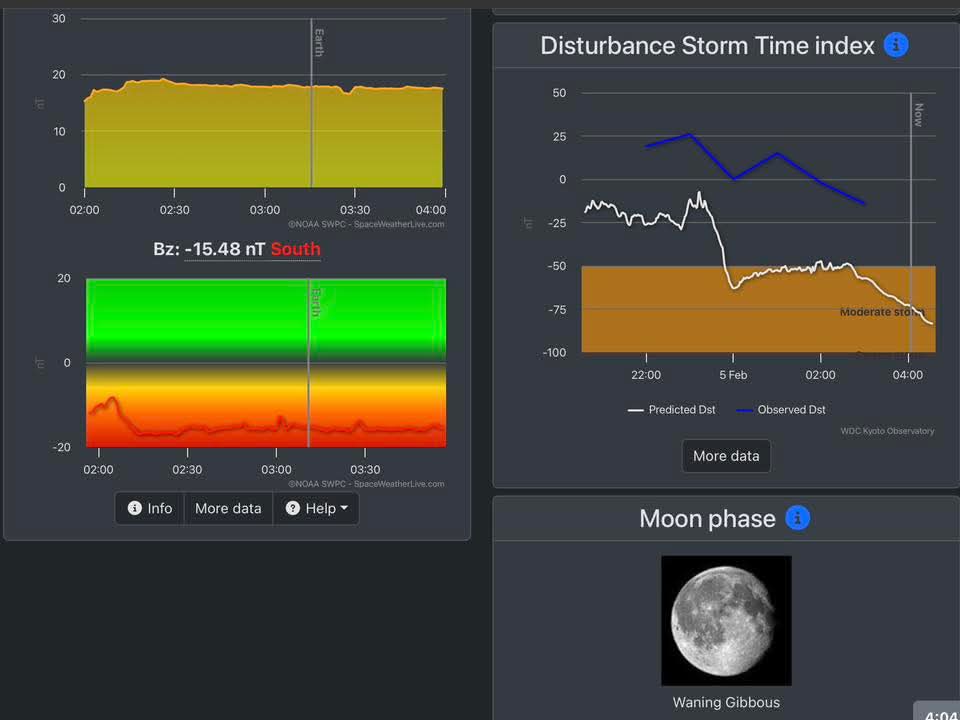Expand the Help dropdown caret

click(x=344, y=508)
